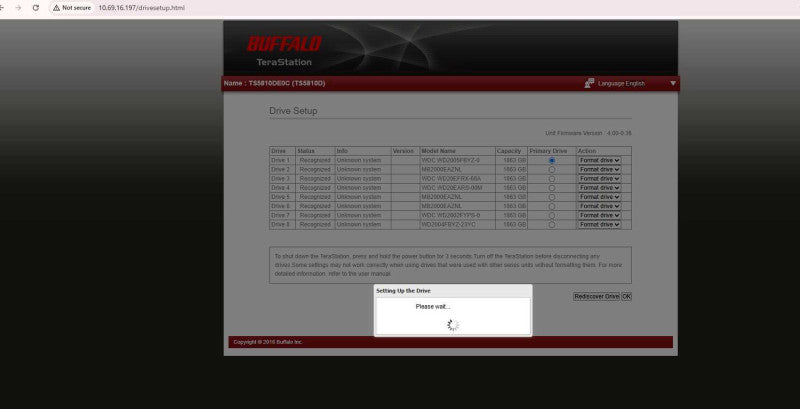
Task: Open the Action dropdown for Drive 4
Action: point(599,188)
